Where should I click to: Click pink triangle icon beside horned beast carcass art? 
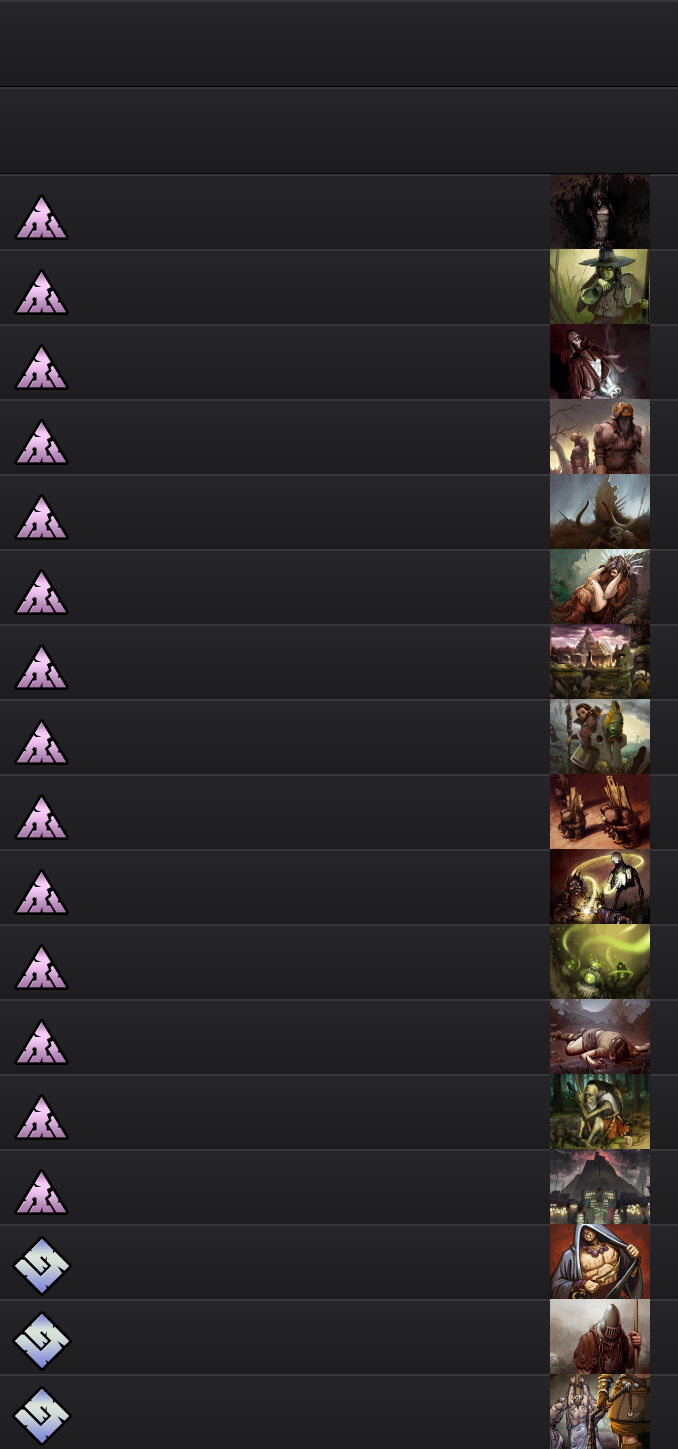41,517
